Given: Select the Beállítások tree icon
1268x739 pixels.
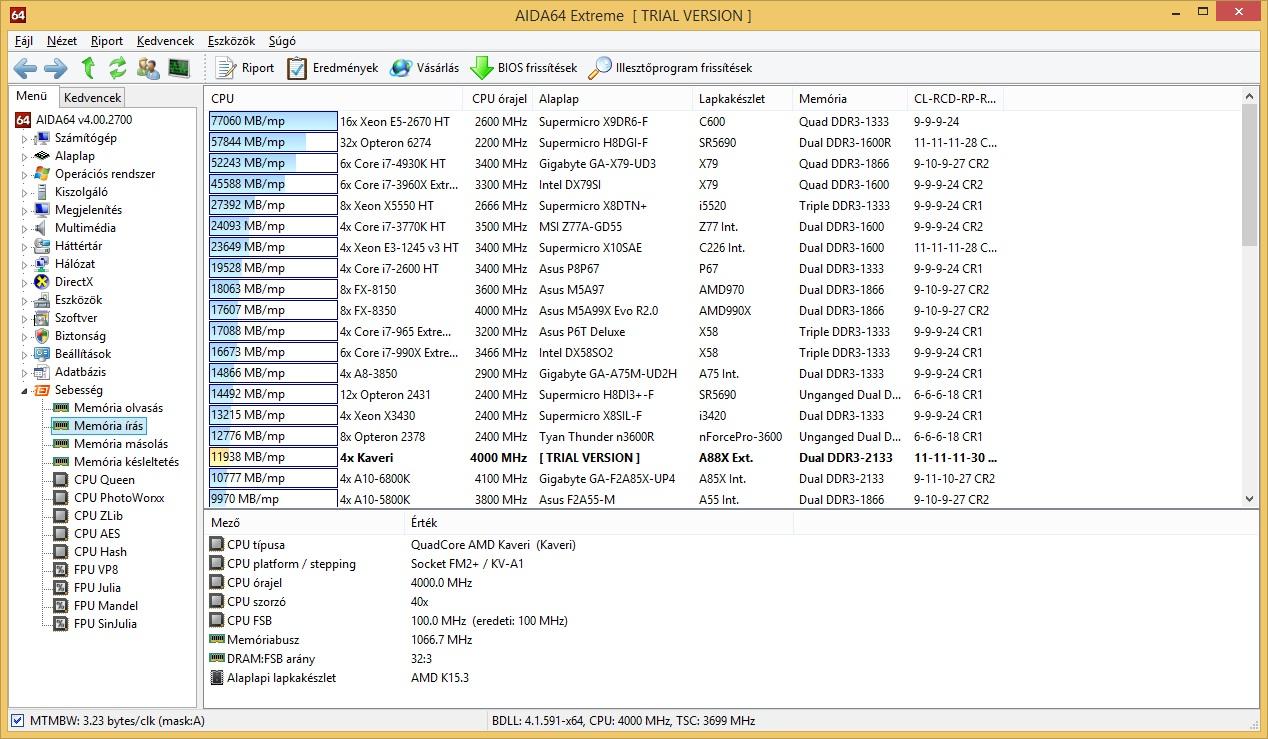Looking at the screenshot, I should [41, 354].
